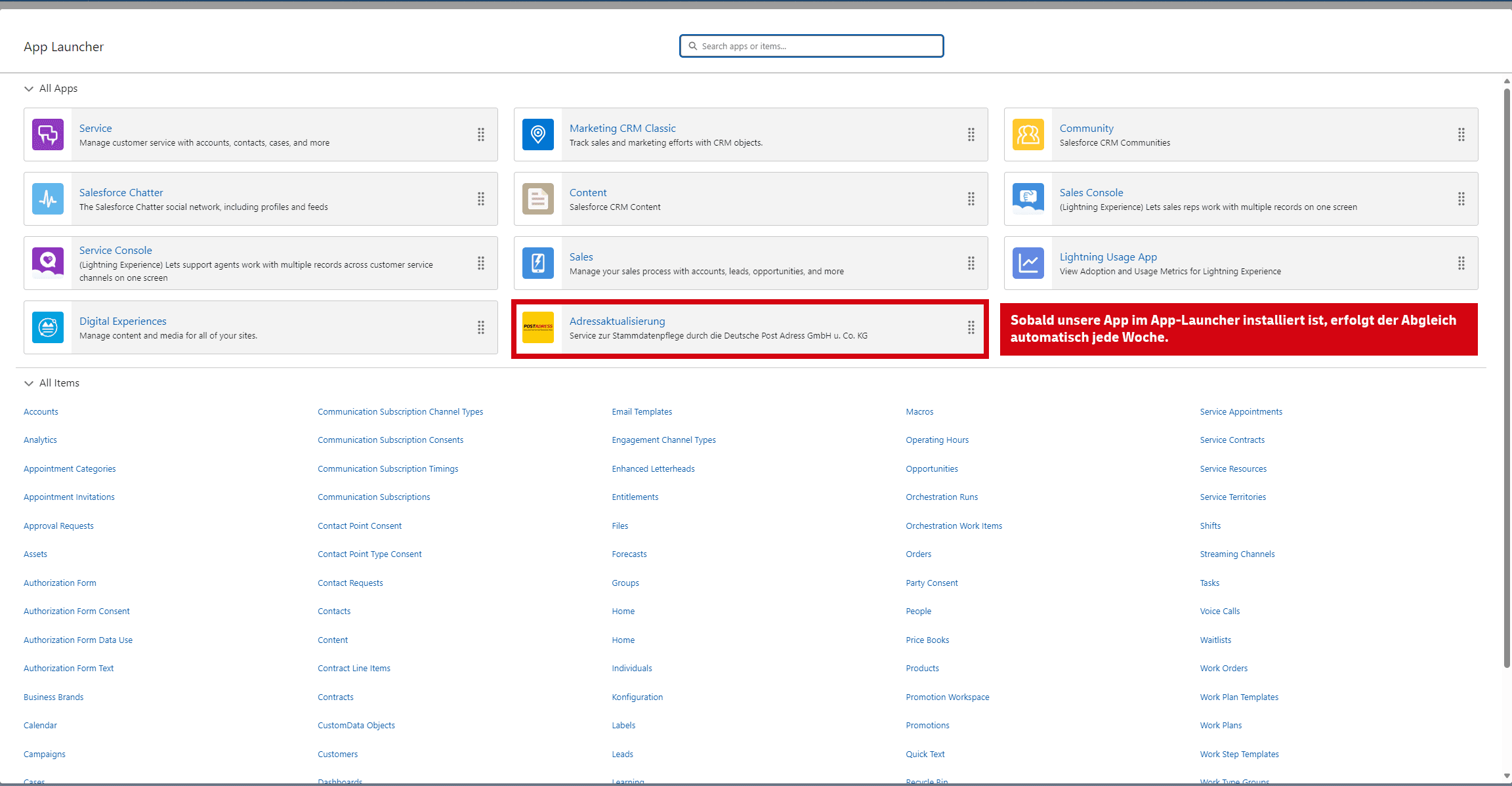Screen dimensions: 1512x786
Task: Open the Digital Experiences app icon
Action: [48, 327]
